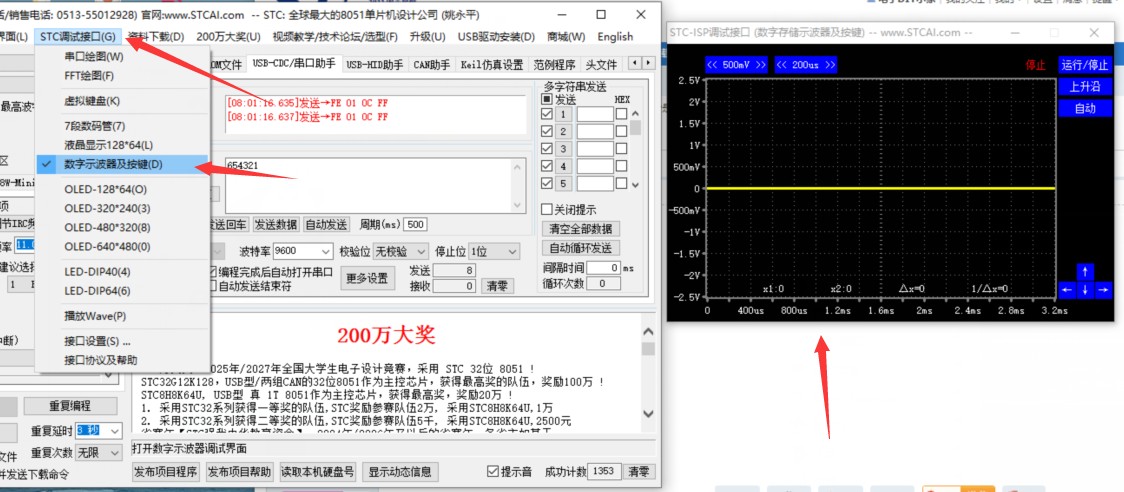
Task: Click the 自动循环发送 button
Action: (581, 248)
